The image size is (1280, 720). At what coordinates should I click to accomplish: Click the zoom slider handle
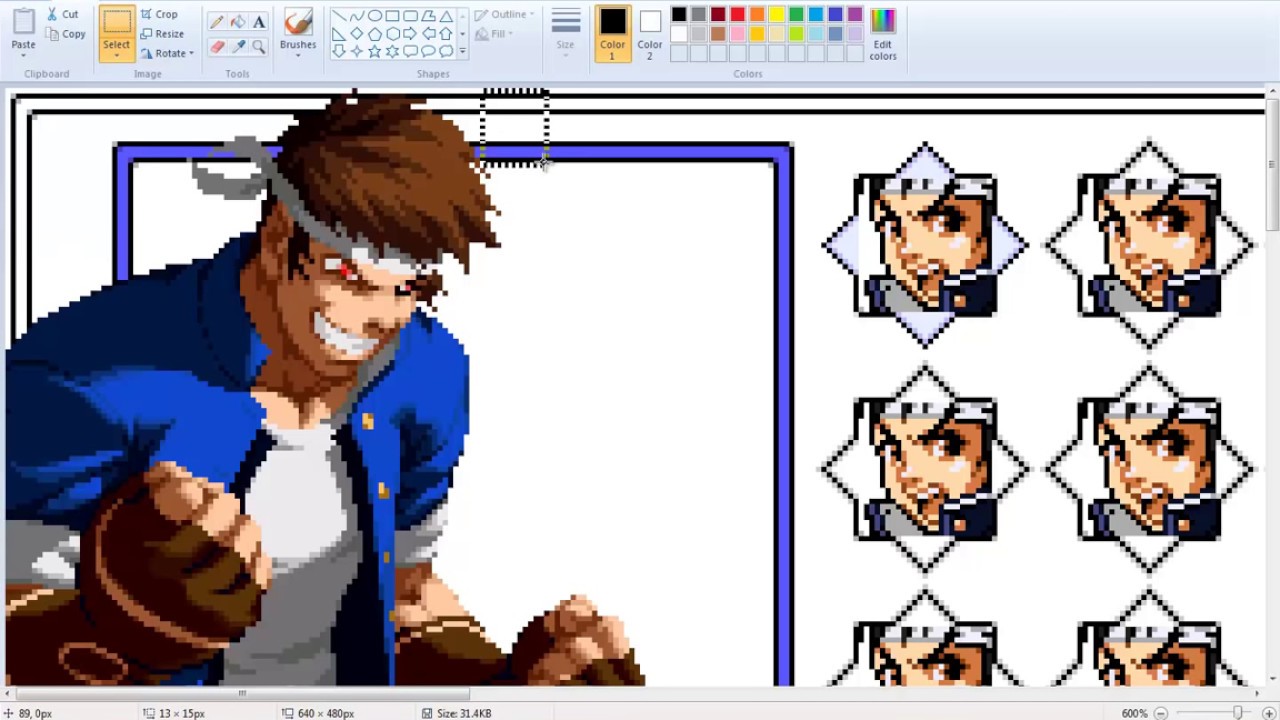[x=1238, y=713]
